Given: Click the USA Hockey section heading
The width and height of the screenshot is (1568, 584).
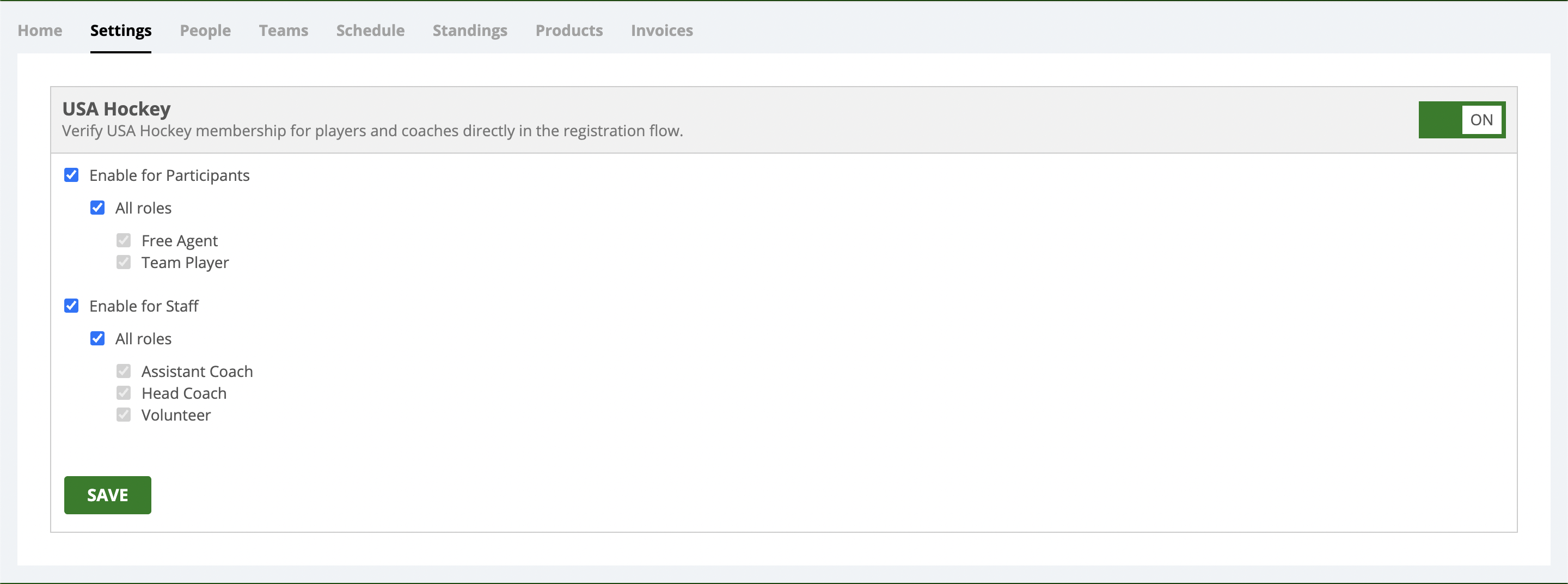Looking at the screenshot, I should 117,109.
